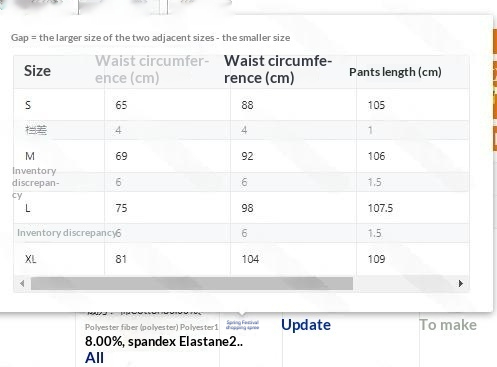Click the All link below the fabric composition

click(x=94, y=358)
